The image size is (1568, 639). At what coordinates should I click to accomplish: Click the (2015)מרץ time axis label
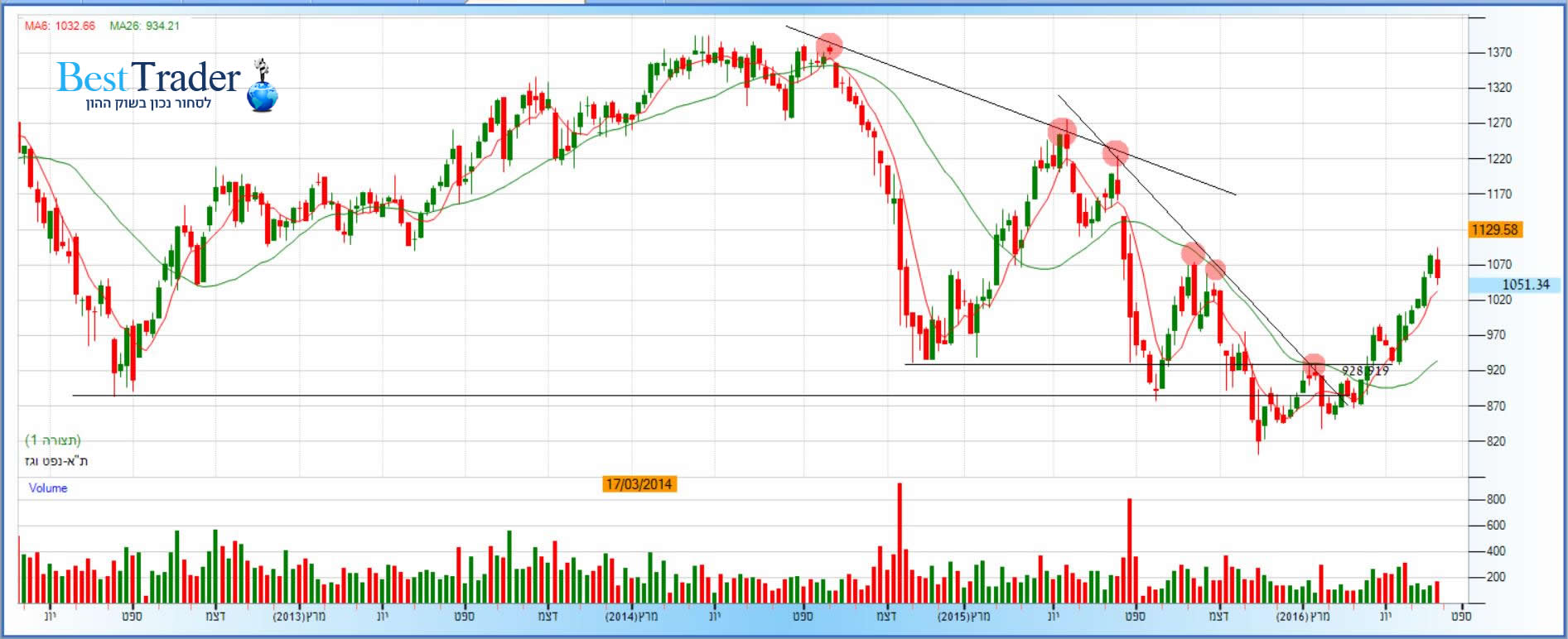[964, 617]
